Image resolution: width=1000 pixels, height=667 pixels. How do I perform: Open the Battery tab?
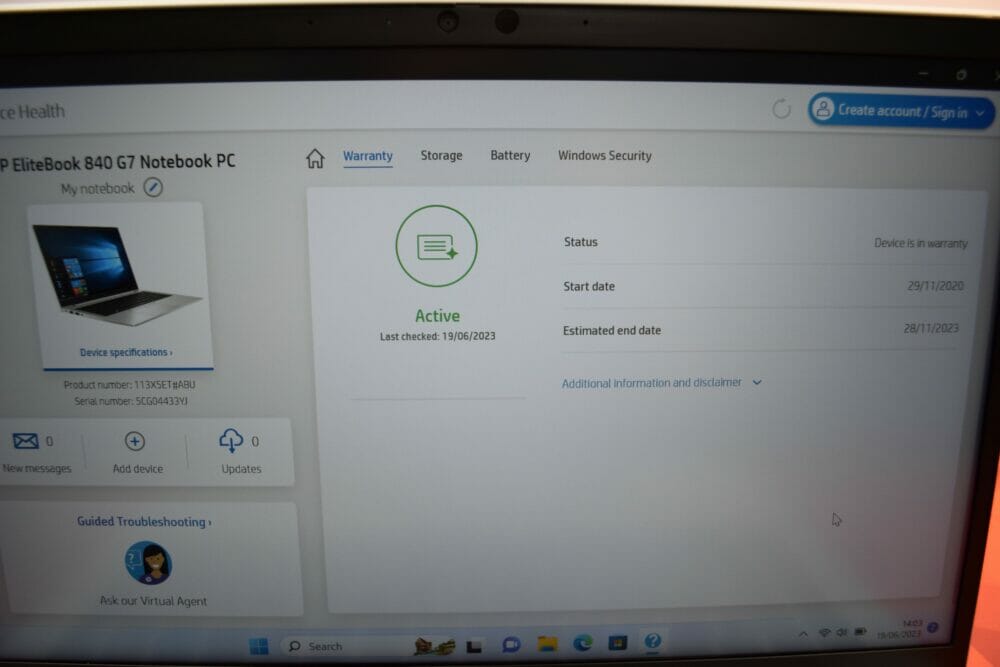click(x=510, y=156)
